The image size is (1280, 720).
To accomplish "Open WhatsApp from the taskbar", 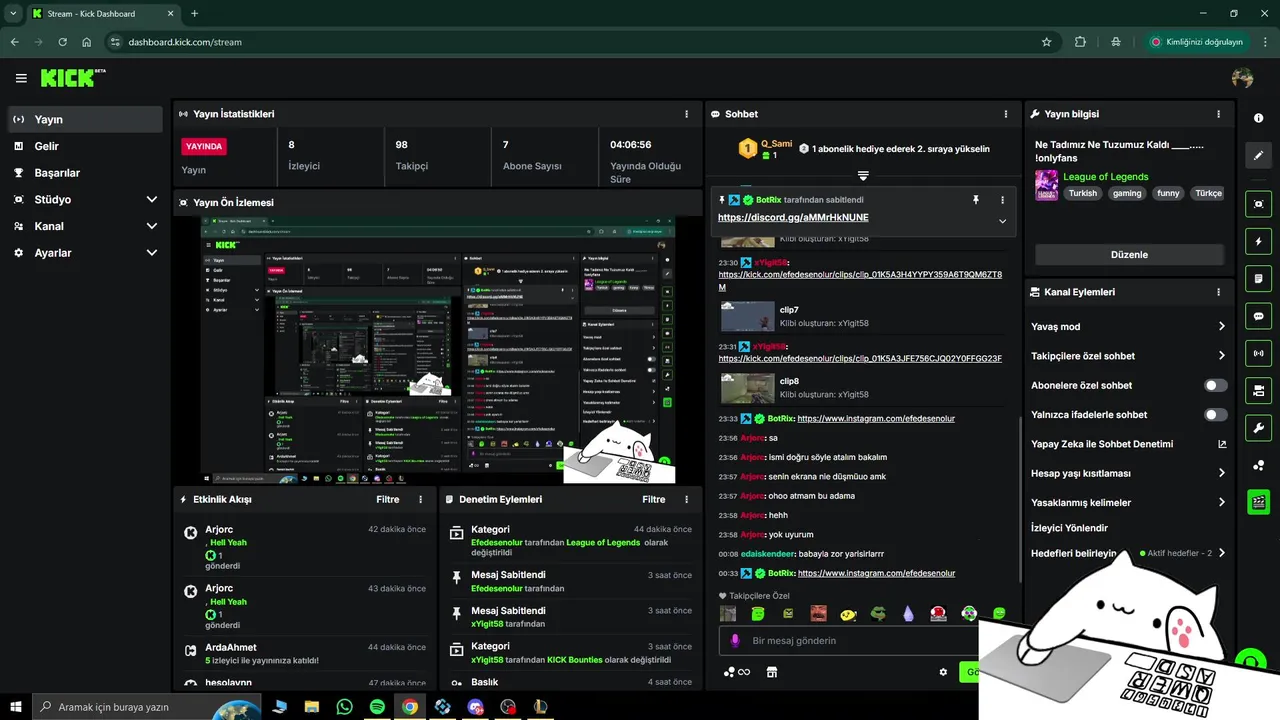I will [345, 706].
